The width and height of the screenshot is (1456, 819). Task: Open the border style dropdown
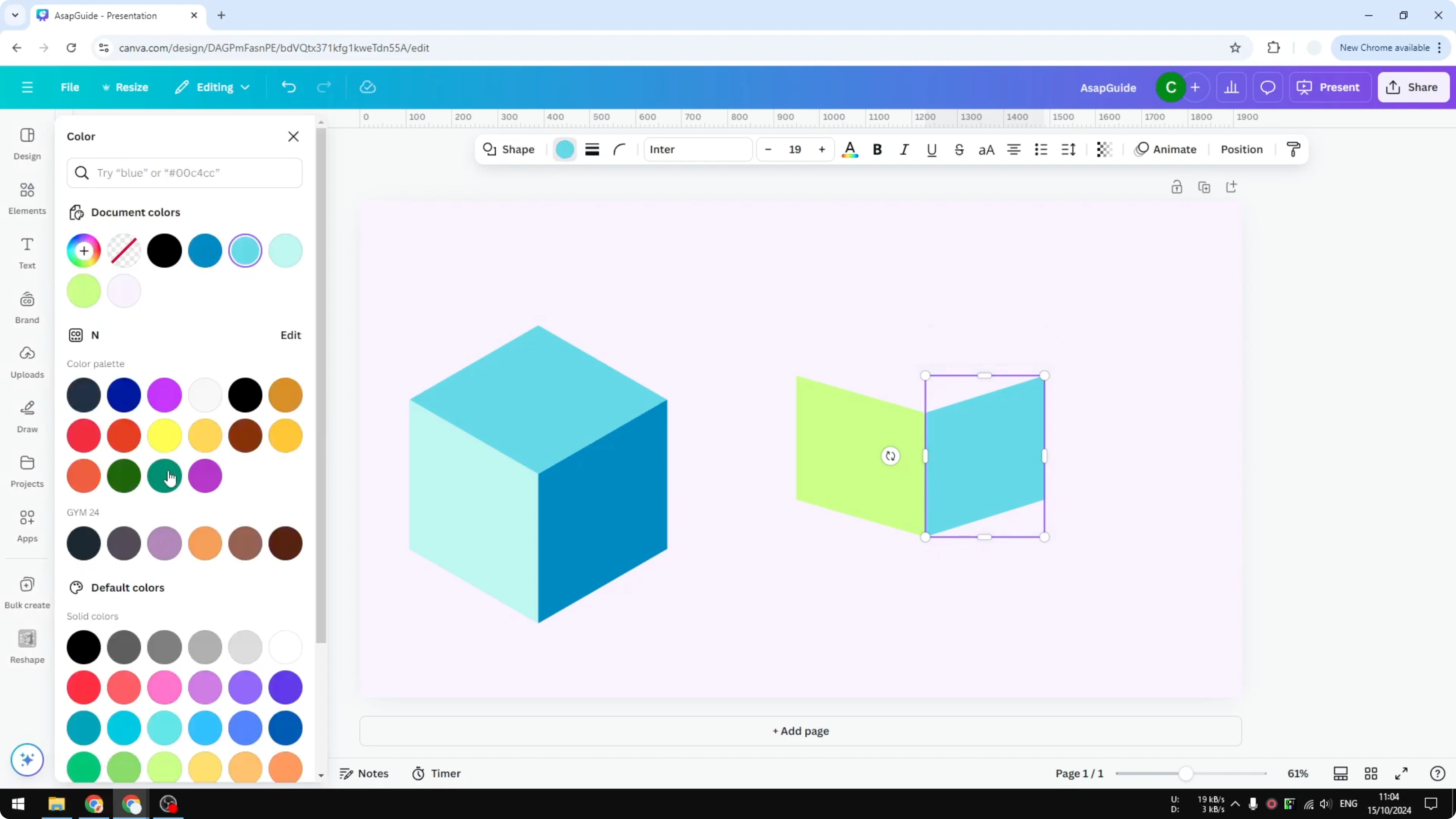coord(592,149)
